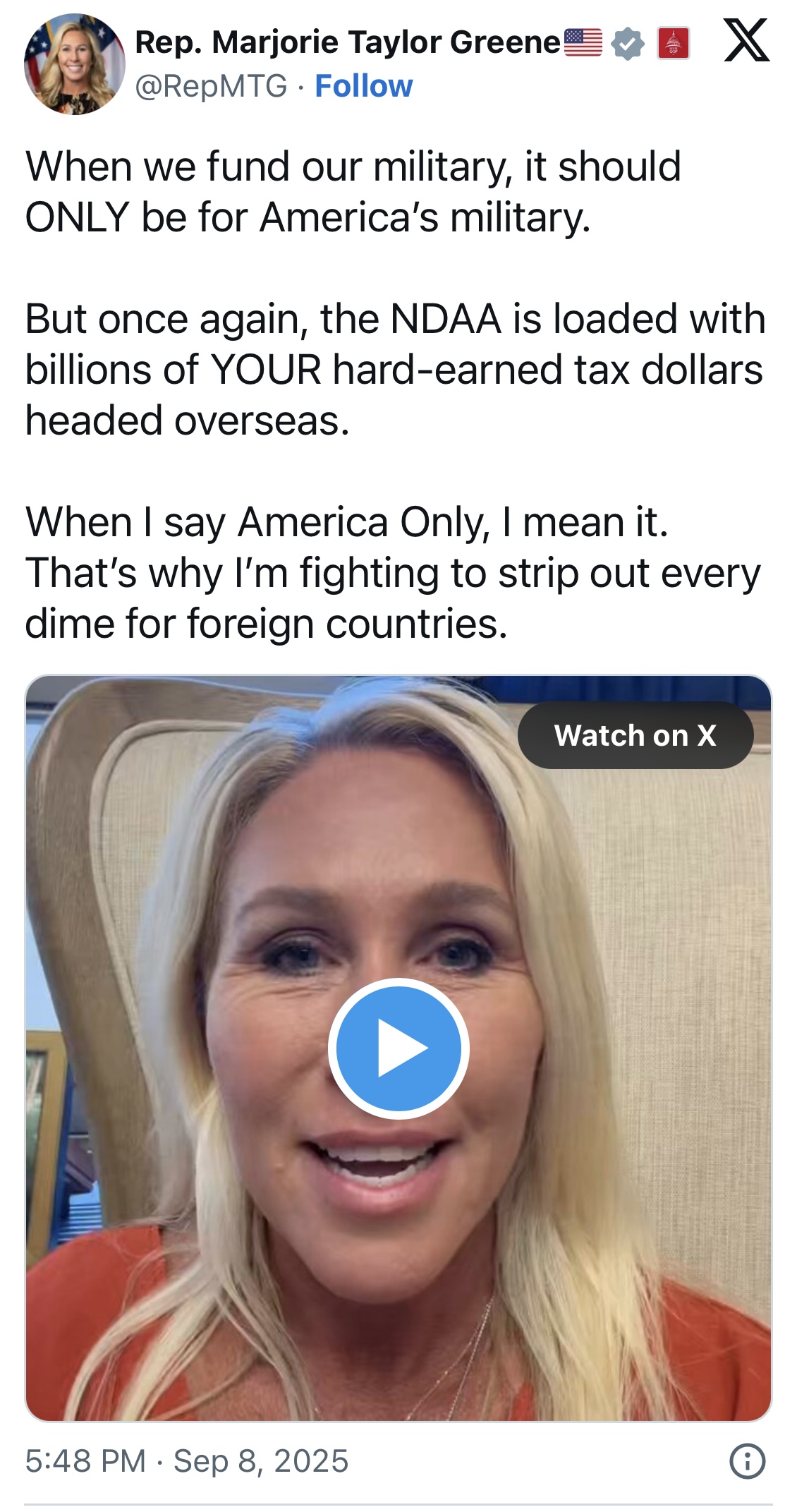The image size is (785, 1512).
Task: Click the line "billions of YOUR hard-earned tax dollars"
Action: pos(394,370)
